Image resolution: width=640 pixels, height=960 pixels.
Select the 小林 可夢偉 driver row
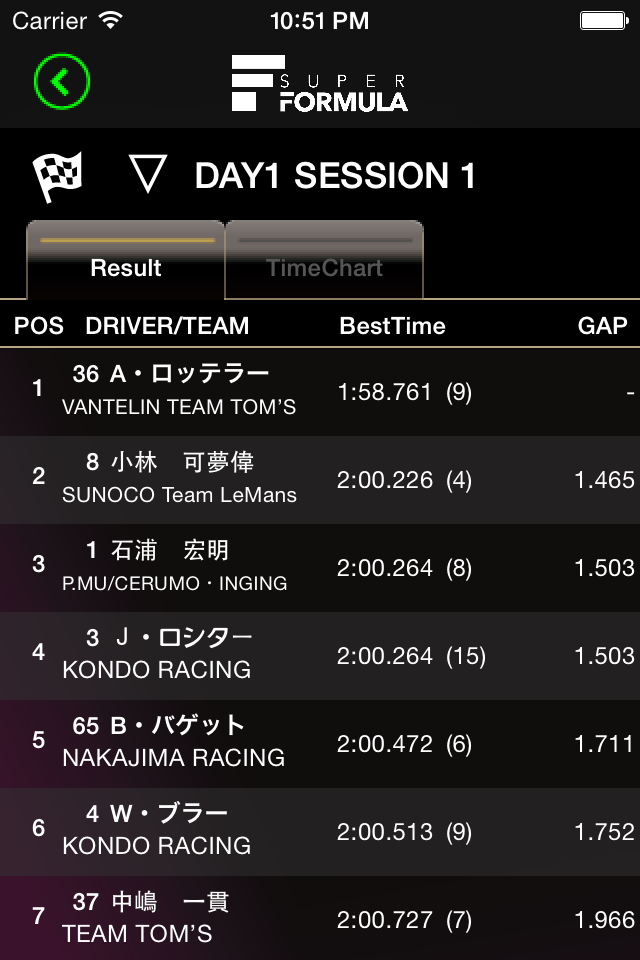click(320, 479)
